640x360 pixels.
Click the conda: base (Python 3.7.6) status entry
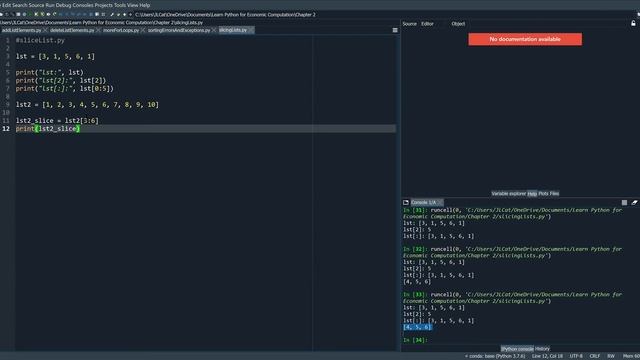point(495,356)
